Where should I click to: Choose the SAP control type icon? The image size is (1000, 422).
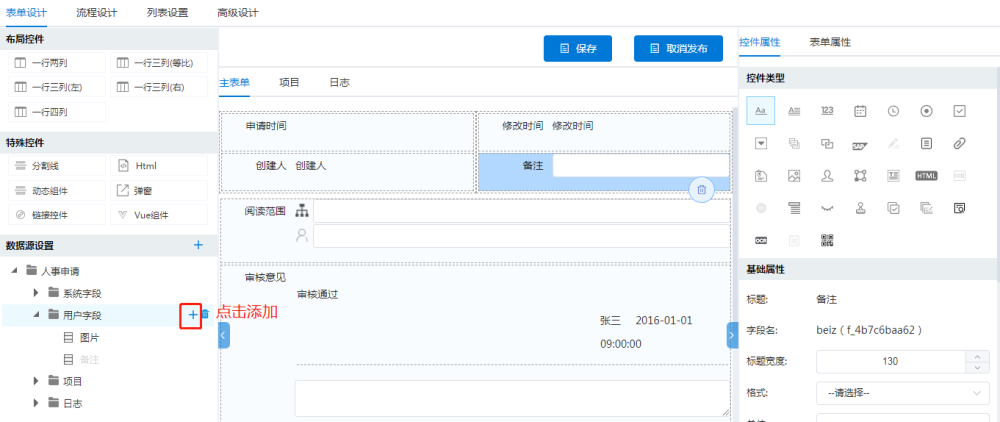(x=859, y=143)
